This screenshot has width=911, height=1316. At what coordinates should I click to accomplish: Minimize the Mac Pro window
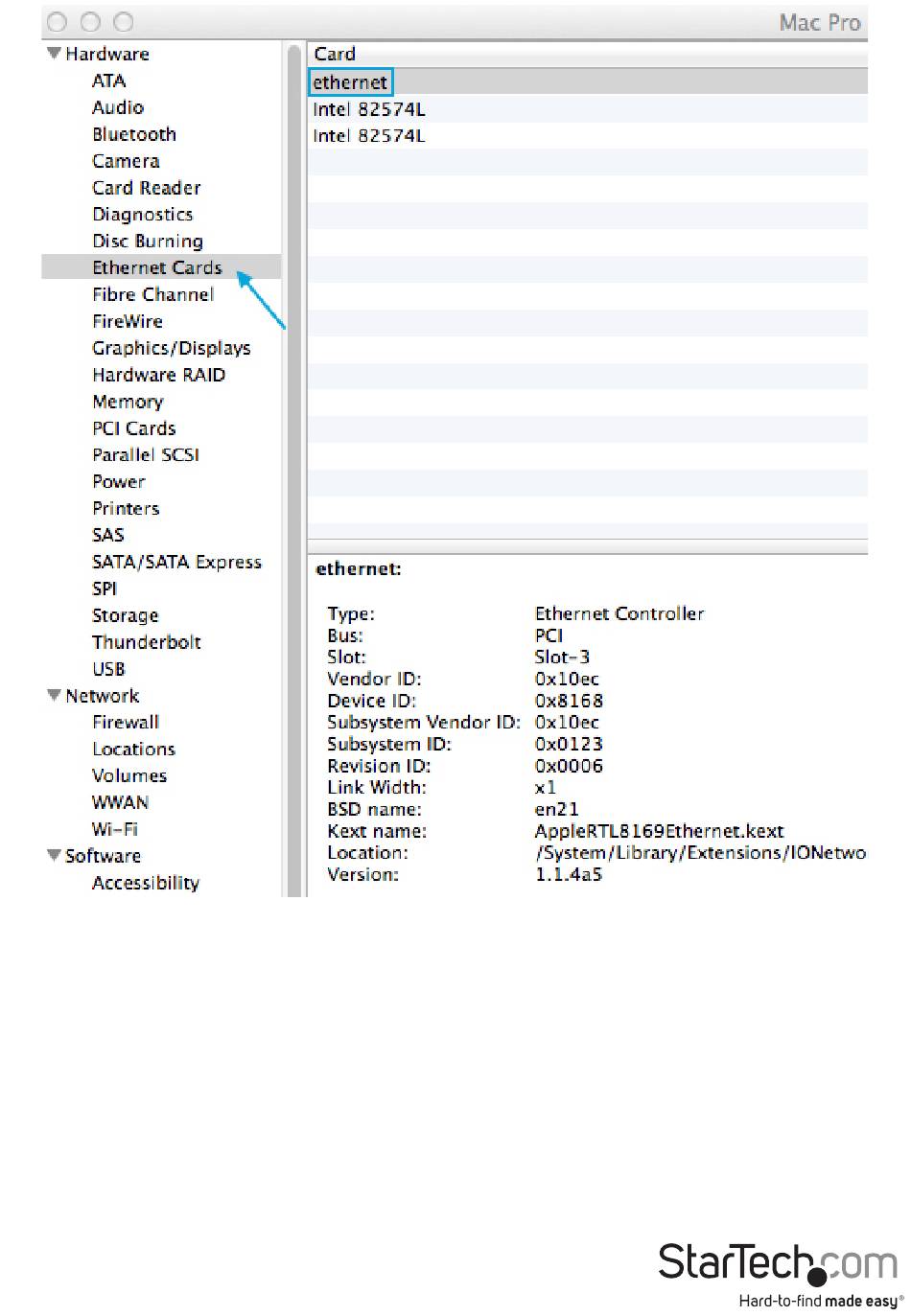(90, 22)
